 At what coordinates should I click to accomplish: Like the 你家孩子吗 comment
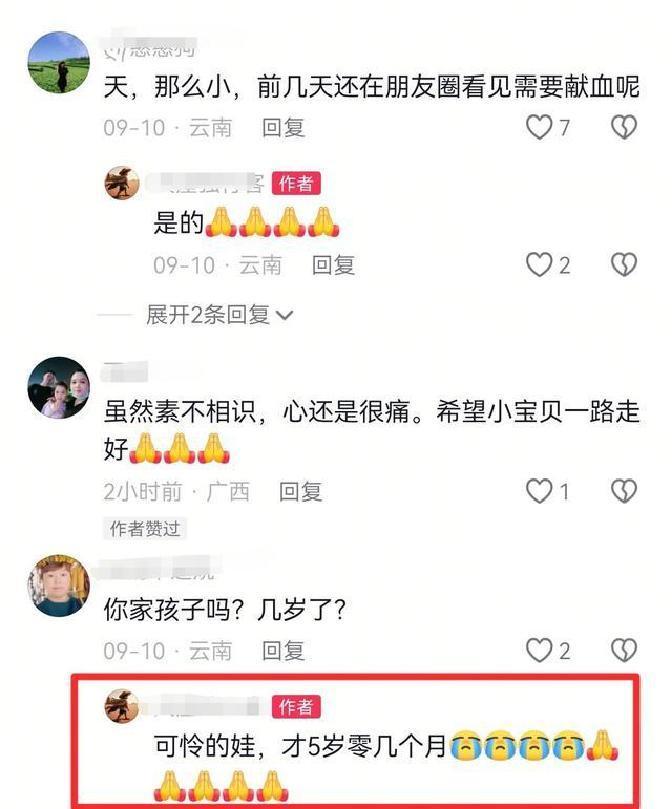pyautogui.click(x=539, y=650)
